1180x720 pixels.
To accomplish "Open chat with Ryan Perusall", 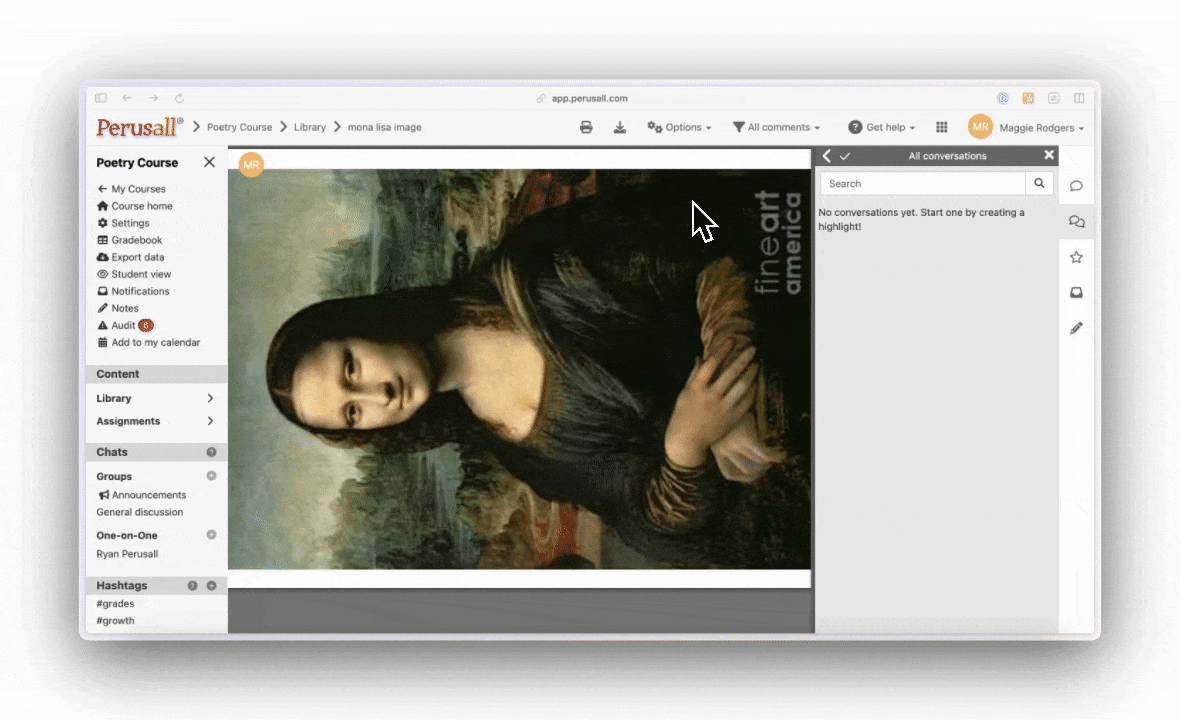I will point(127,554).
